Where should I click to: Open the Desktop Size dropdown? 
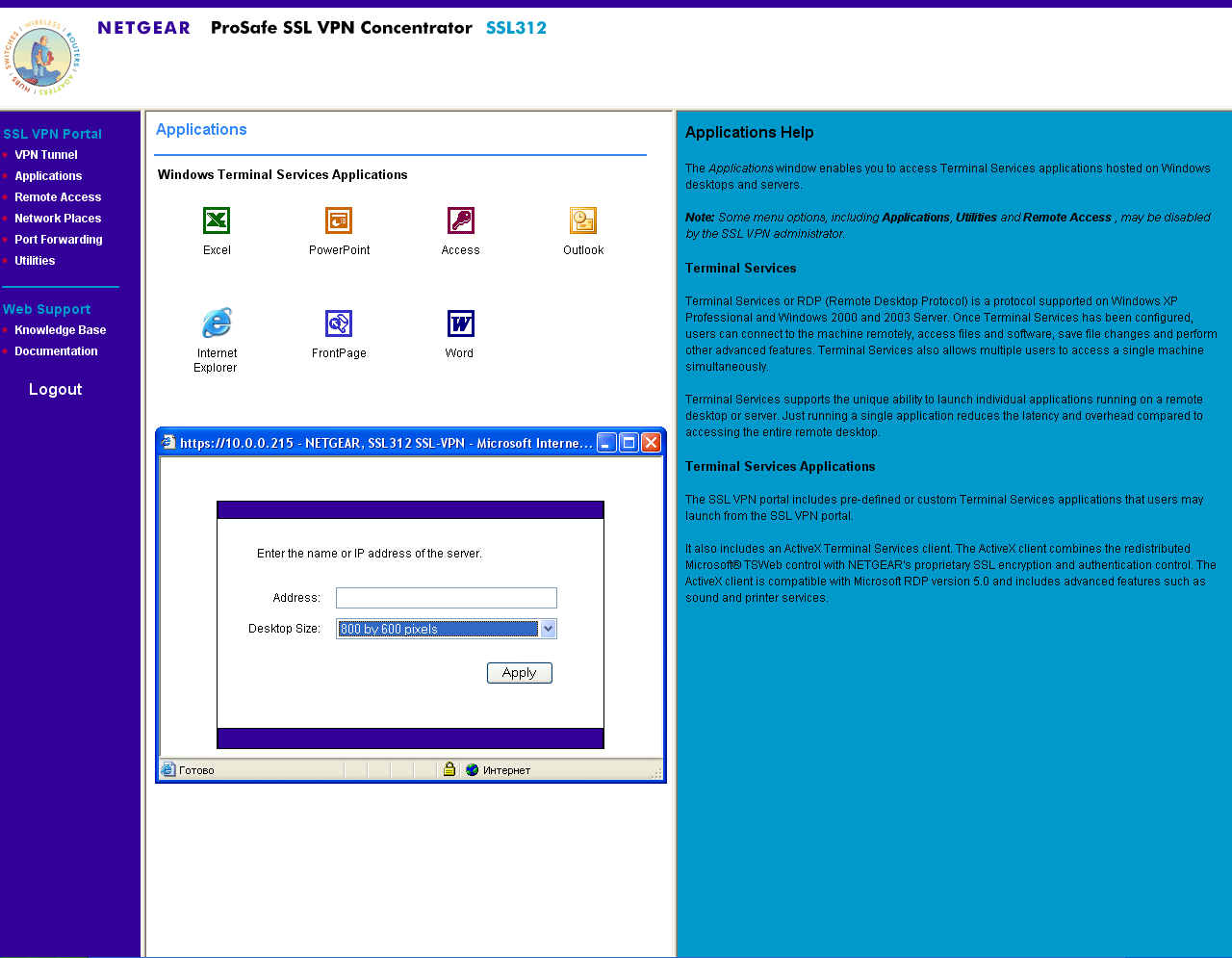[447, 629]
